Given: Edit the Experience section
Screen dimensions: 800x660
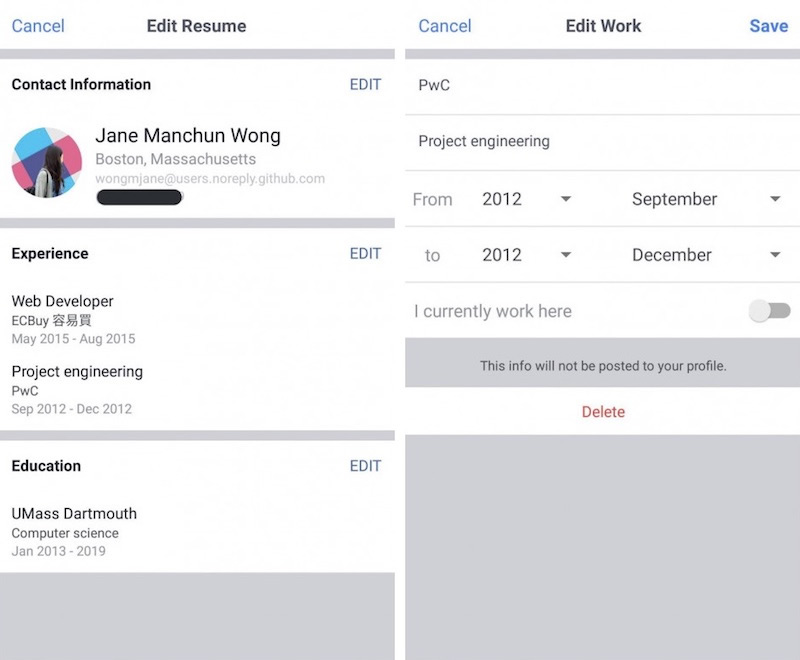Looking at the screenshot, I should tap(365, 254).
